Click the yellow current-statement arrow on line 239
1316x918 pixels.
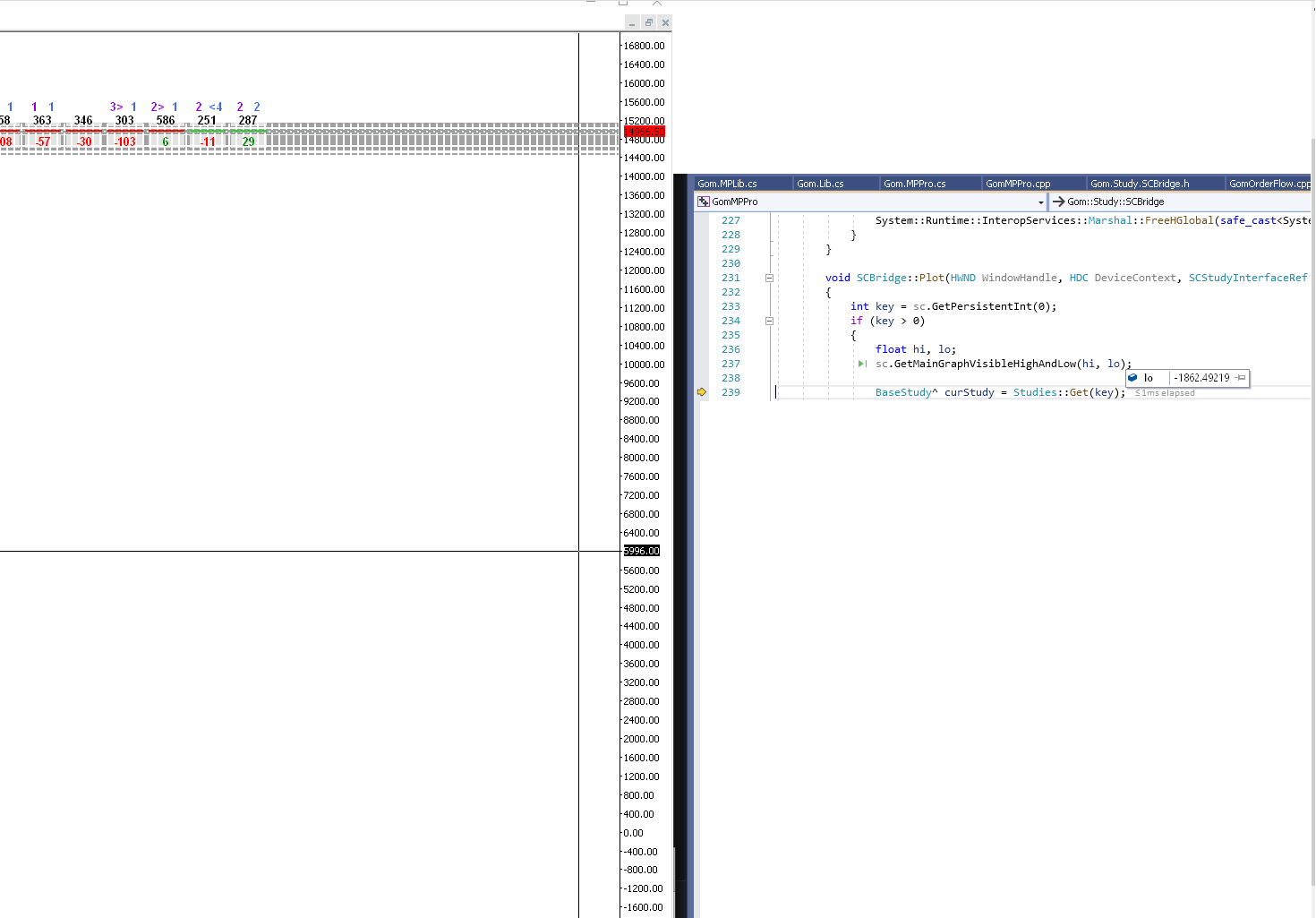click(702, 392)
